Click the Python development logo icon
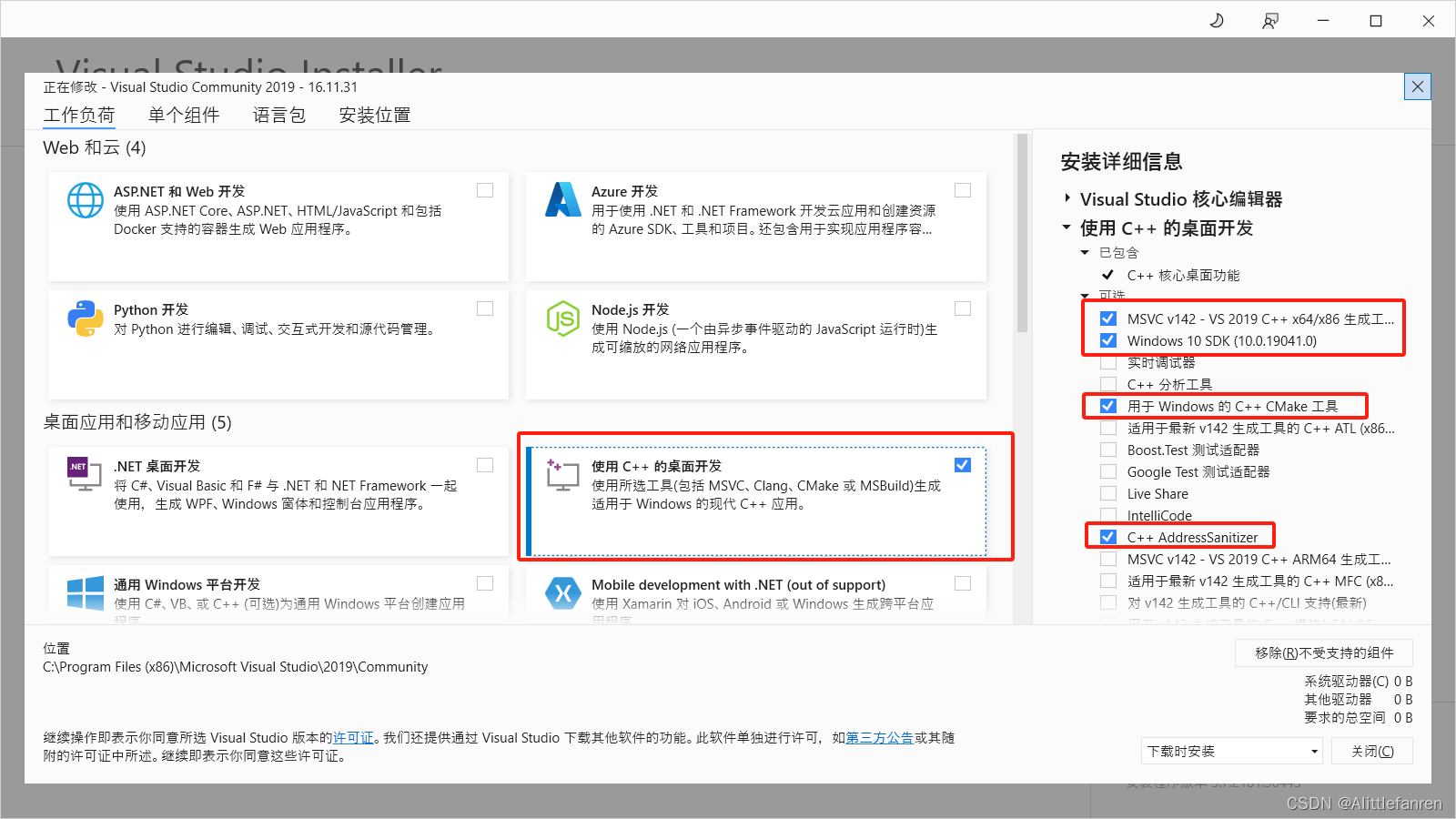The width and height of the screenshot is (1456, 819). click(86, 318)
